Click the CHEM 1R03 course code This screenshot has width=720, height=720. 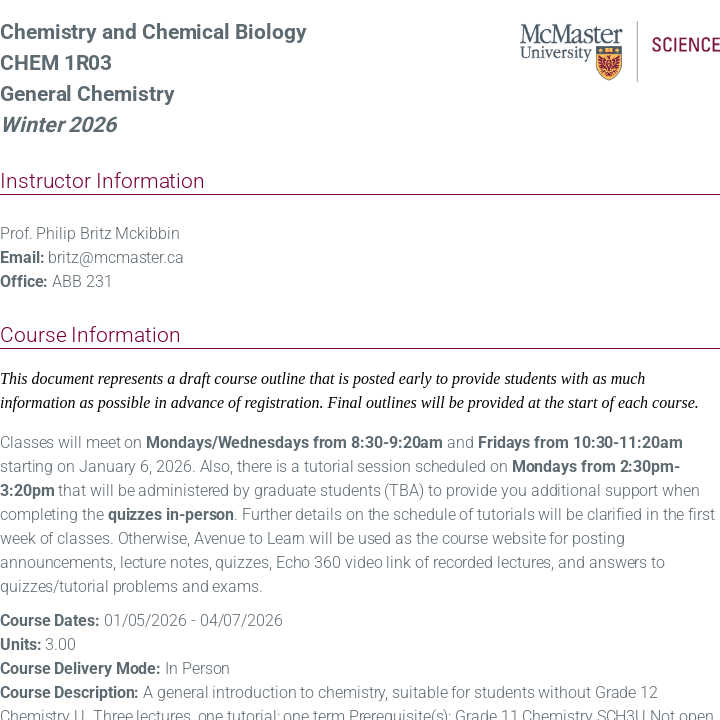pos(56,63)
